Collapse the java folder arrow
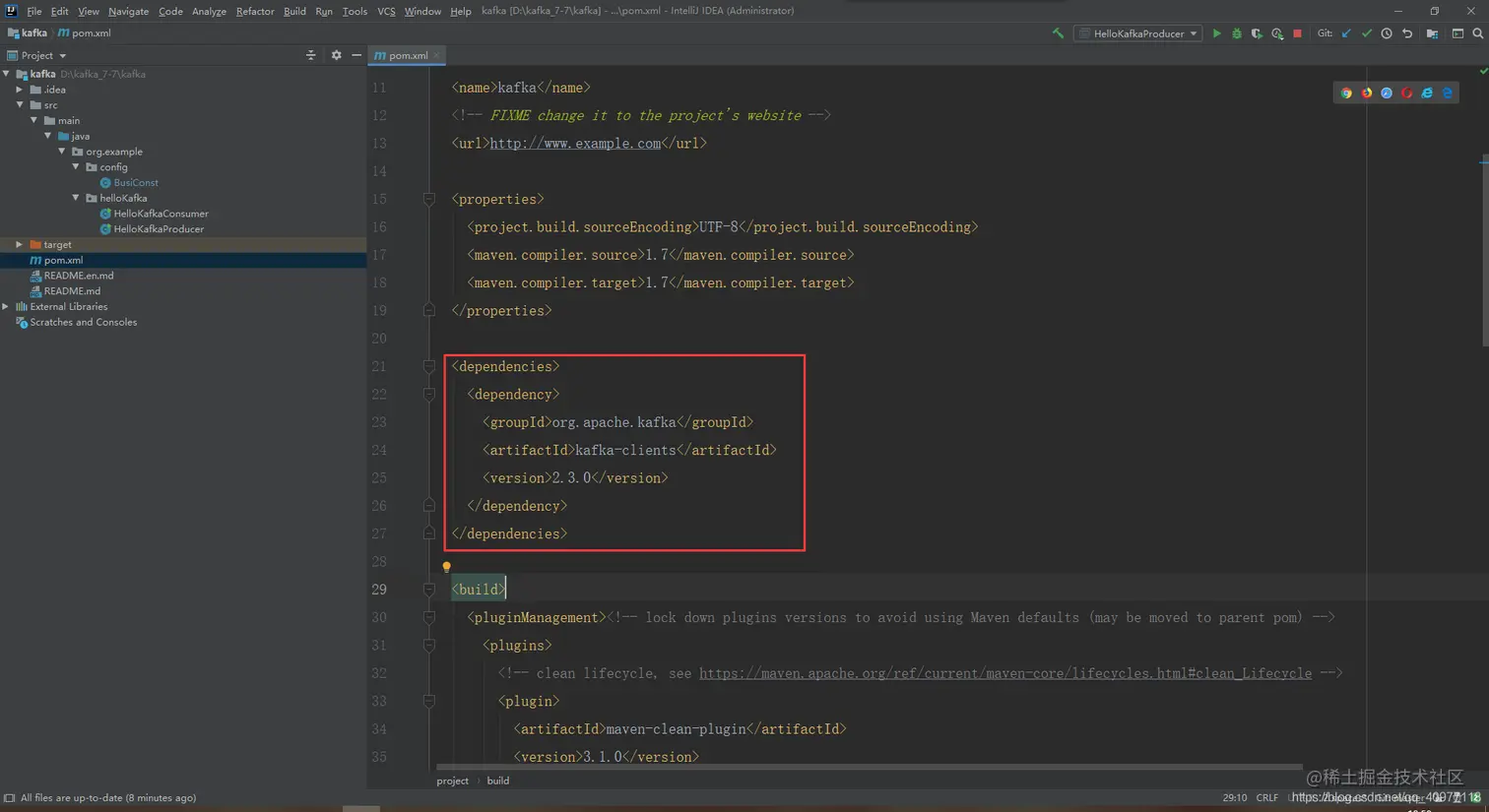Image resolution: width=1489 pixels, height=812 pixels. tap(48, 136)
